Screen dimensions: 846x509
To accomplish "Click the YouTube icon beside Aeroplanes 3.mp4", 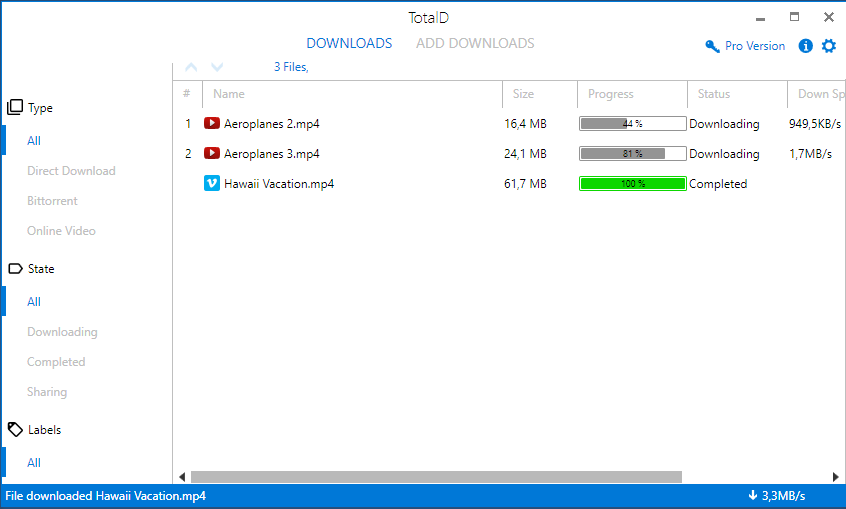I will pyautogui.click(x=212, y=153).
